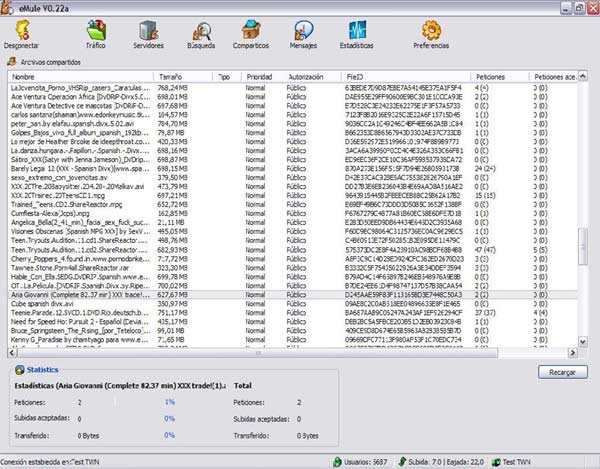
Task: Click the horizontal scrollbar thumb
Action: tap(257, 352)
